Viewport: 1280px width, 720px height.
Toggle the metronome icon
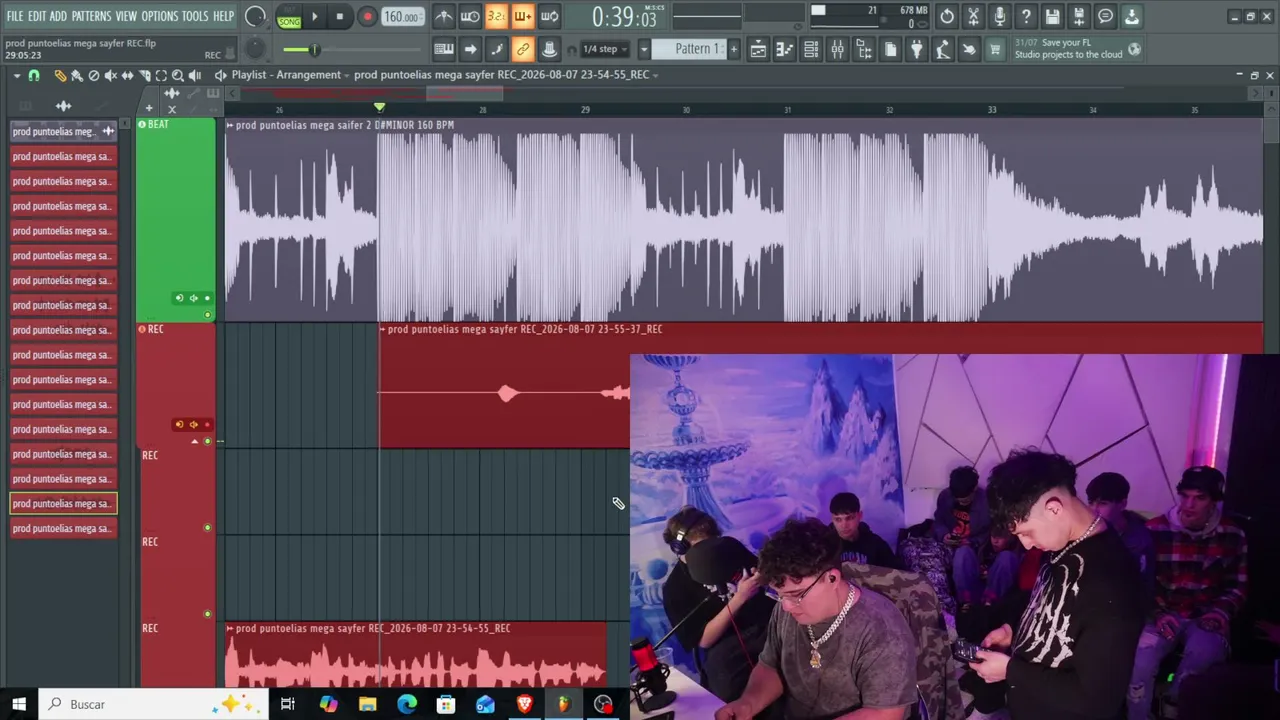(x=444, y=16)
